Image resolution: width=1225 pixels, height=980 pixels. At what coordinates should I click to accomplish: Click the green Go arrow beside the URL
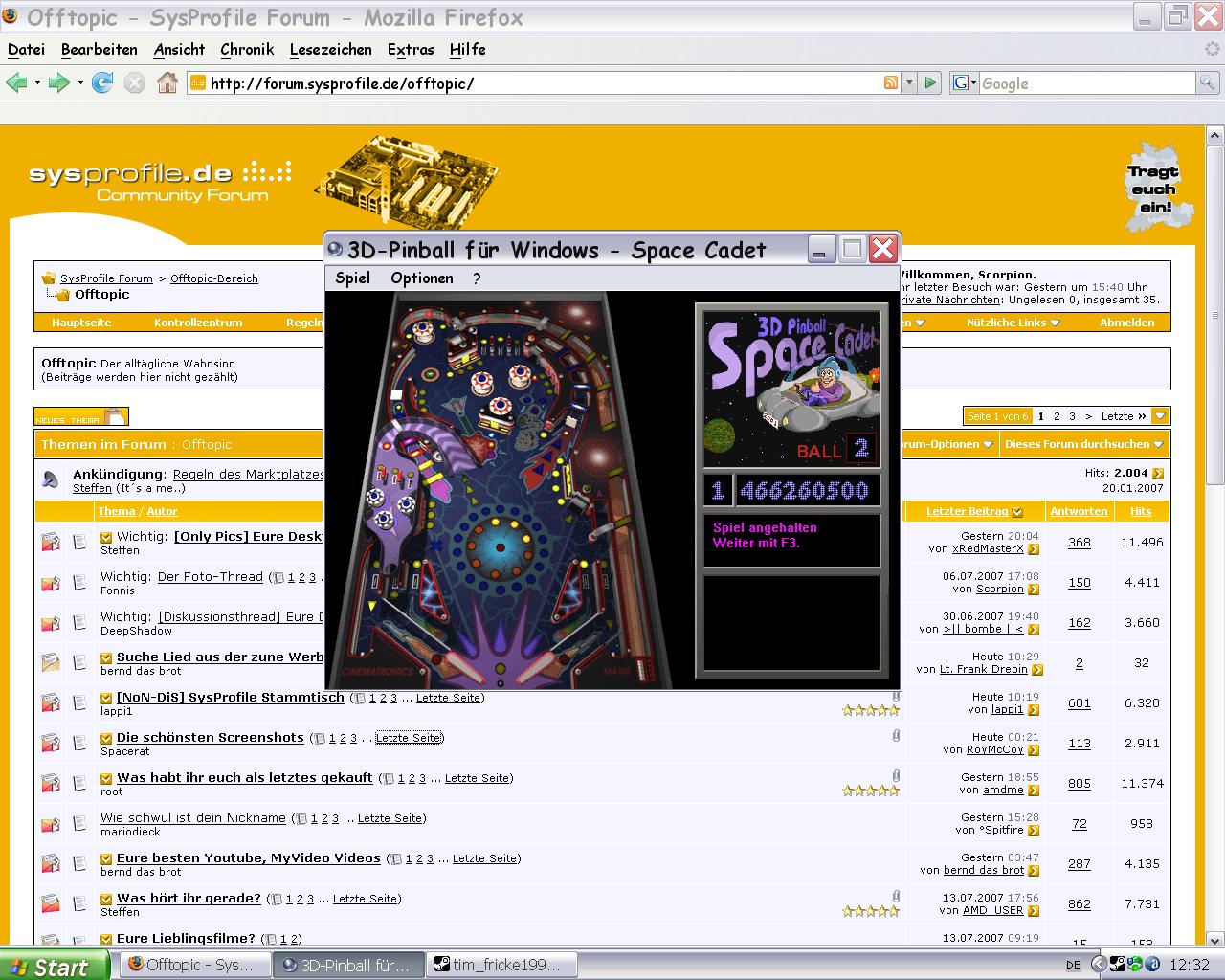coord(929,83)
